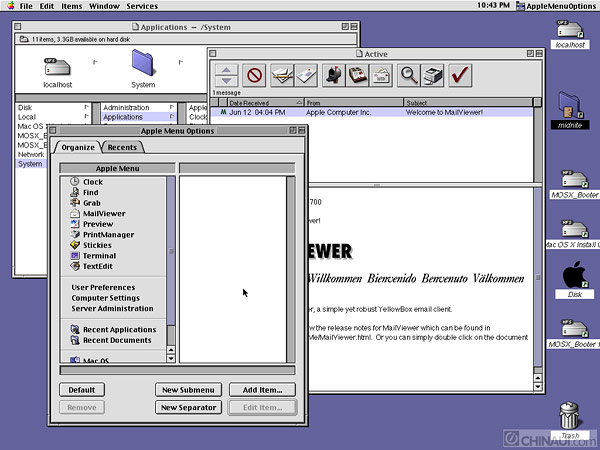The height and width of the screenshot is (450, 600).
Task: Open the Services menu in the menu bar
Action: coord(142,6)
